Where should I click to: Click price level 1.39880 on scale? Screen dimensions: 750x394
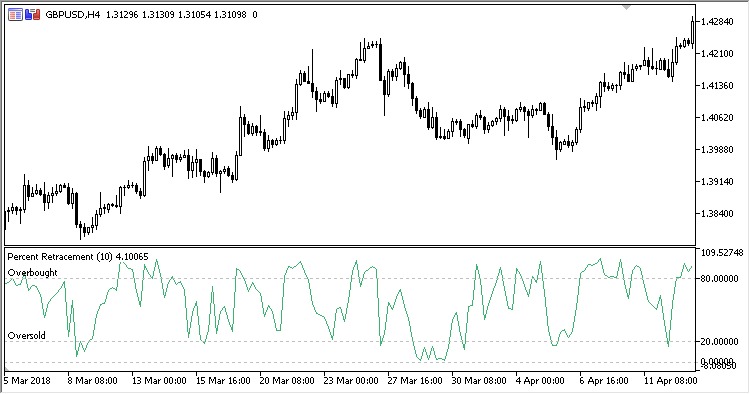pyautogui.click(x=717, y=150)
